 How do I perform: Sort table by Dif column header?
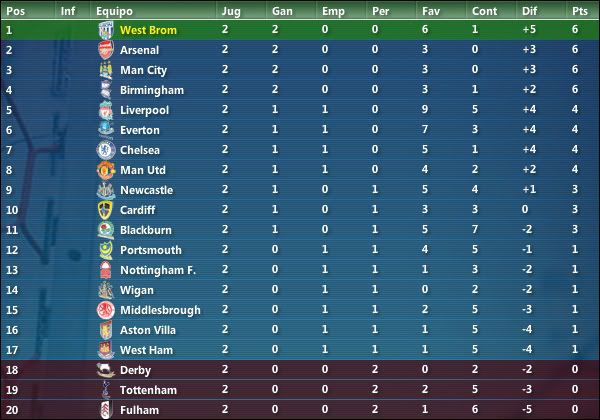529,11
